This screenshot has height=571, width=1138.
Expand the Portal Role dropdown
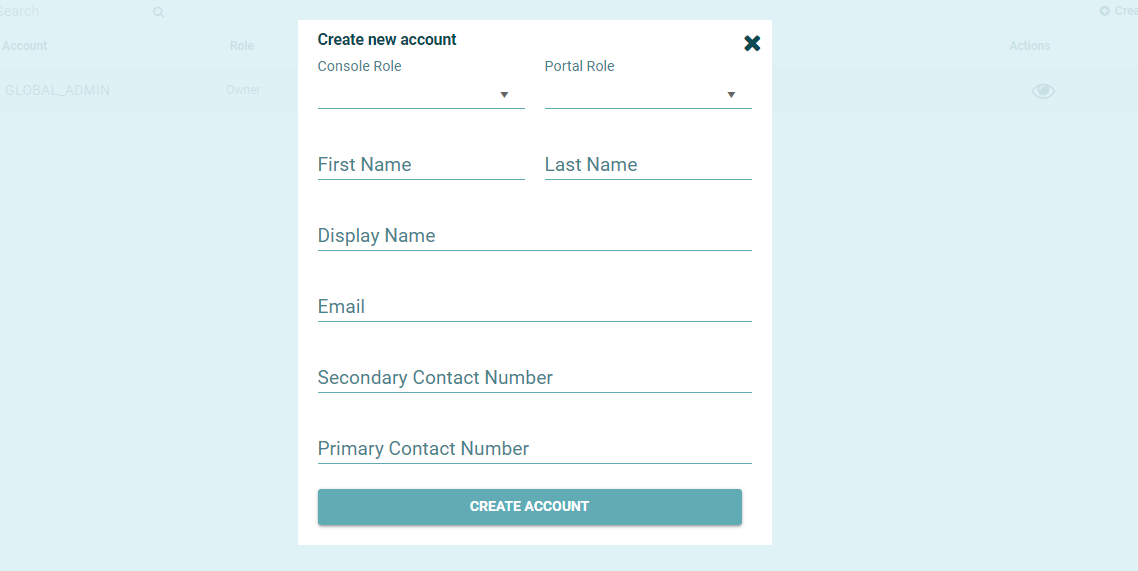pos(648,95)
